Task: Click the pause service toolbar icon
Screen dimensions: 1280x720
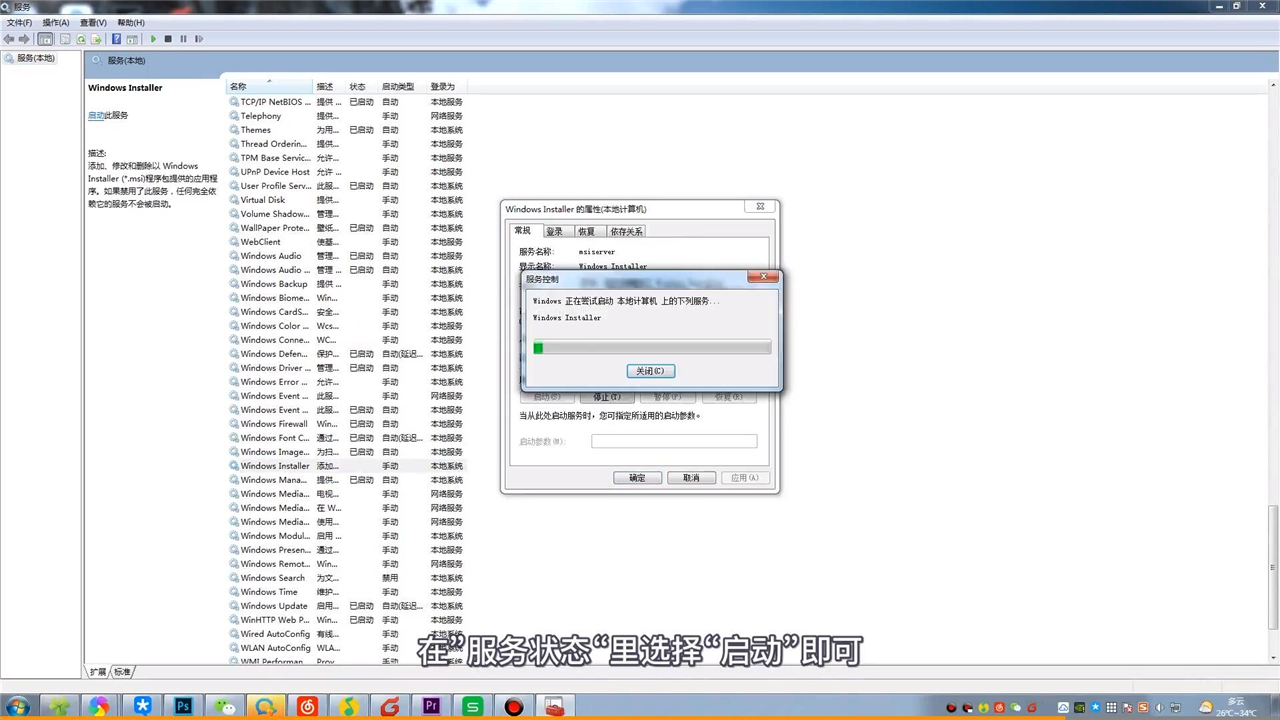Action: click(182, 39)
